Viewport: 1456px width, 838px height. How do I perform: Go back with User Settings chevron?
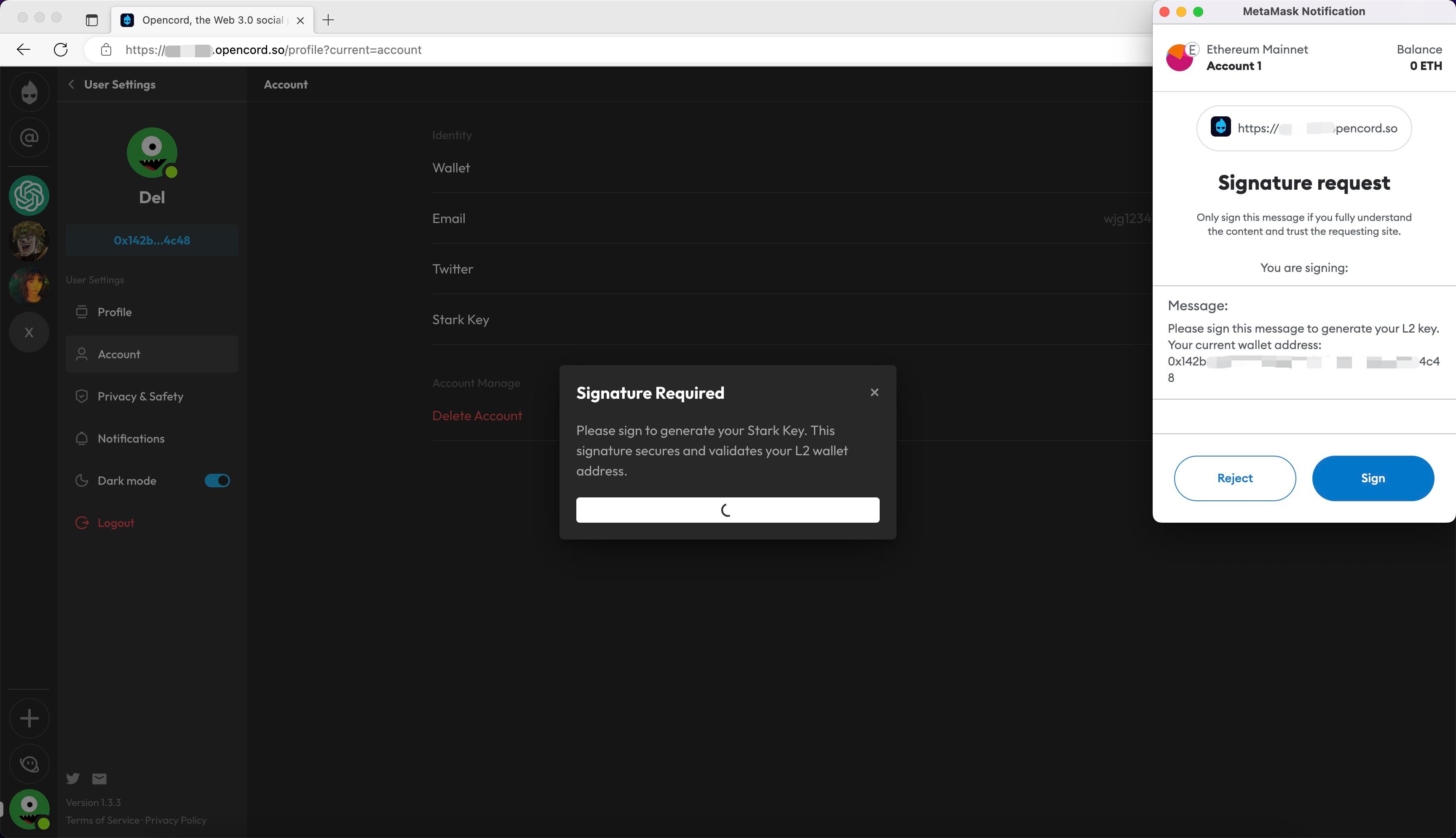click(x=71, y=85)
